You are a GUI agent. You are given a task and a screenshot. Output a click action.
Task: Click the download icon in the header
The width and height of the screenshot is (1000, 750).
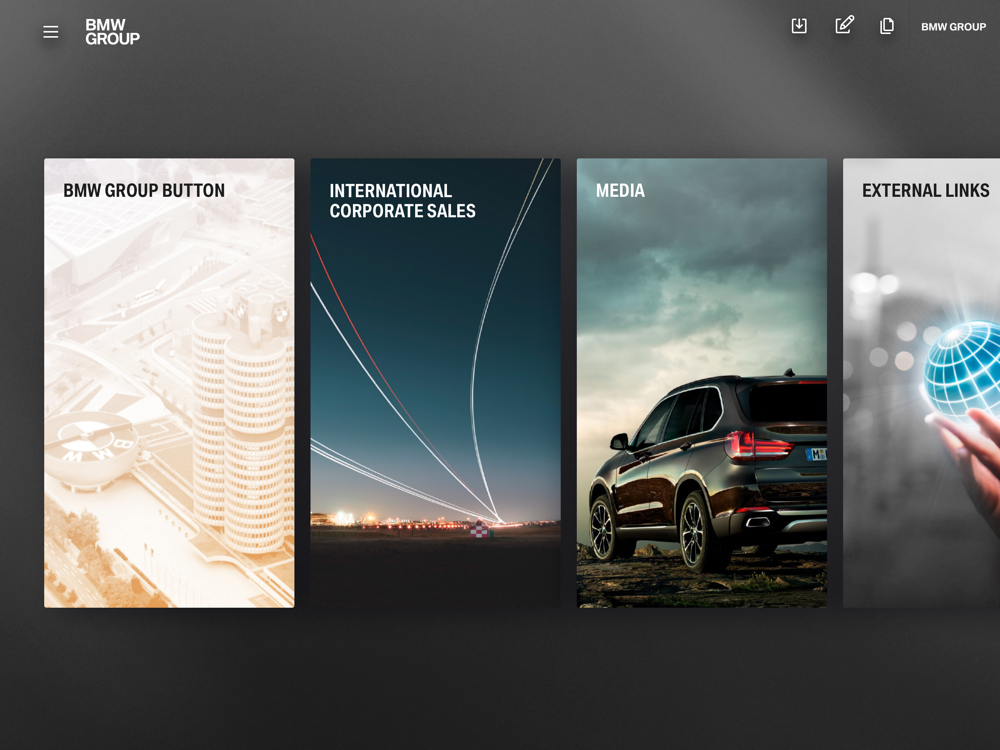click(799, 26)
